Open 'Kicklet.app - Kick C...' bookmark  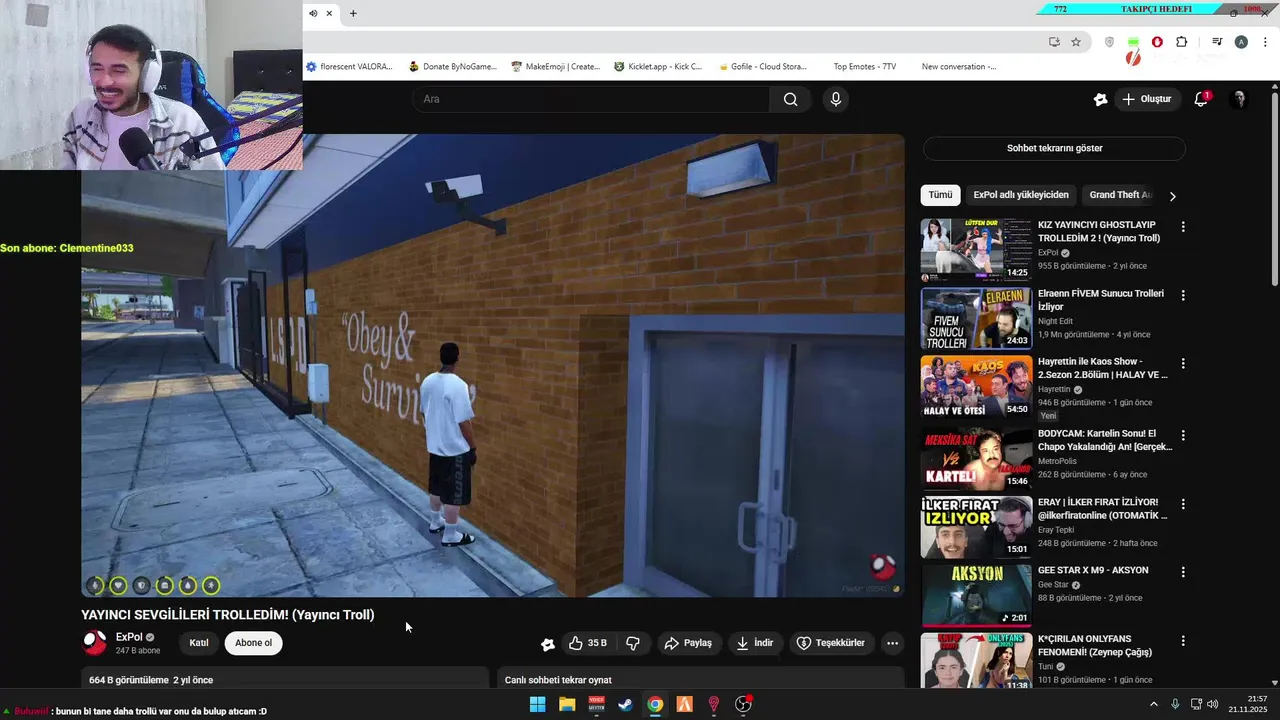click(x=658, y=67)
